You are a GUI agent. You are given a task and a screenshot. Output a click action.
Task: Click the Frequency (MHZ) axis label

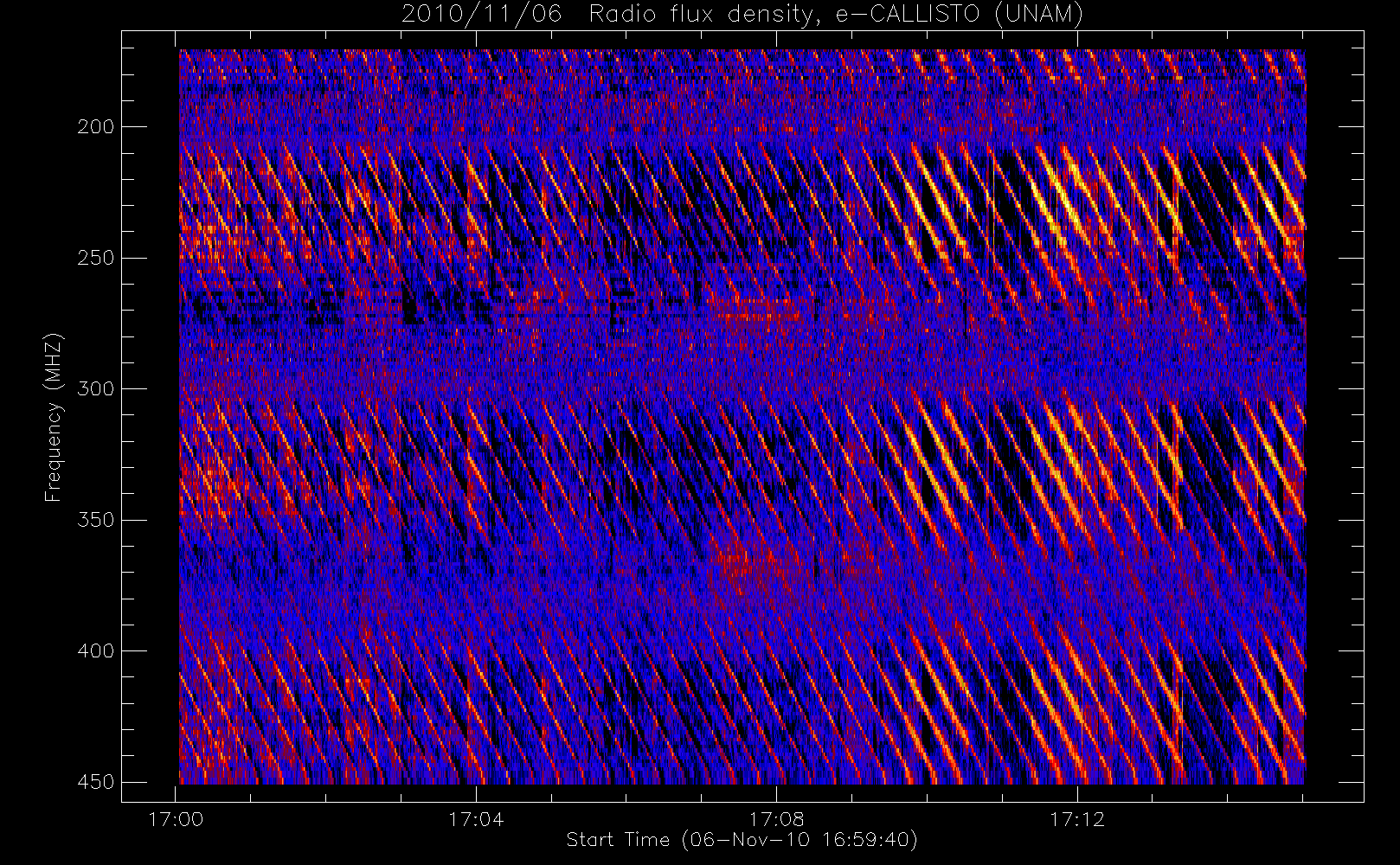pyautogui.click(x=54, y=417)
